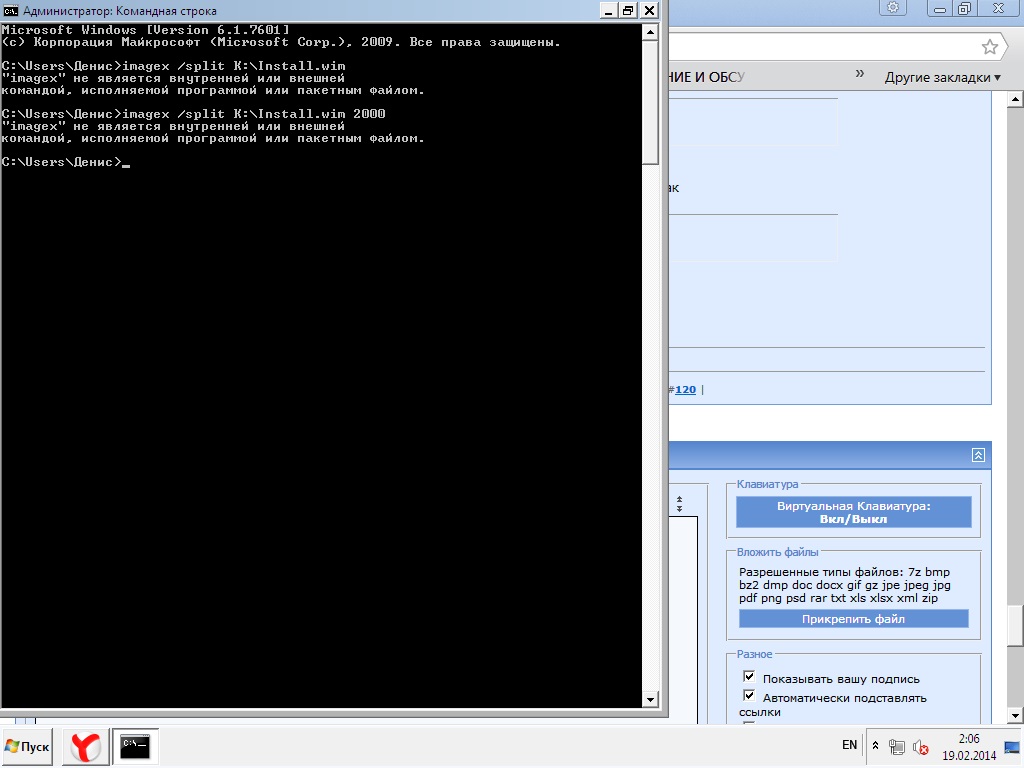Click the Command Prompt taskbar icon
1024x768 pixels.
[x=135, y=746]
